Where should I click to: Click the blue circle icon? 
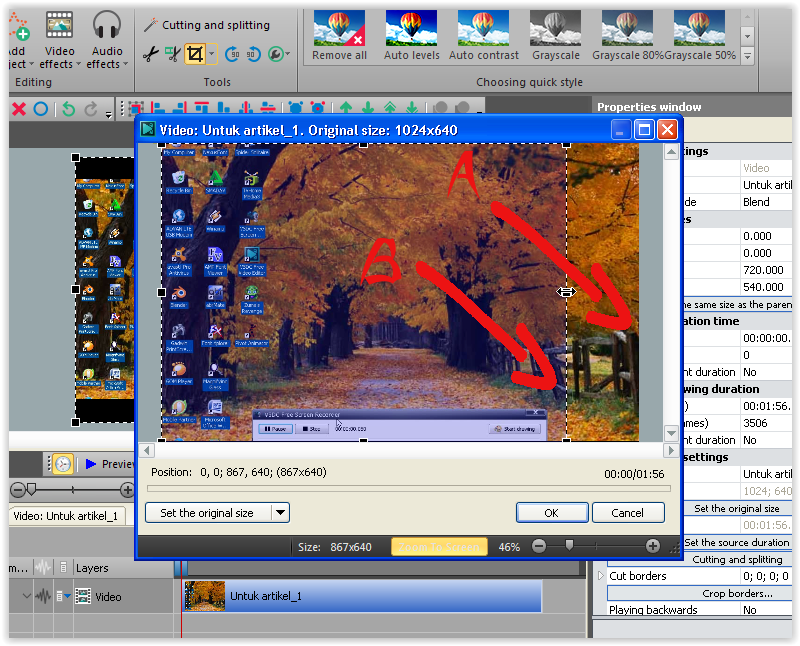[41, 109]
